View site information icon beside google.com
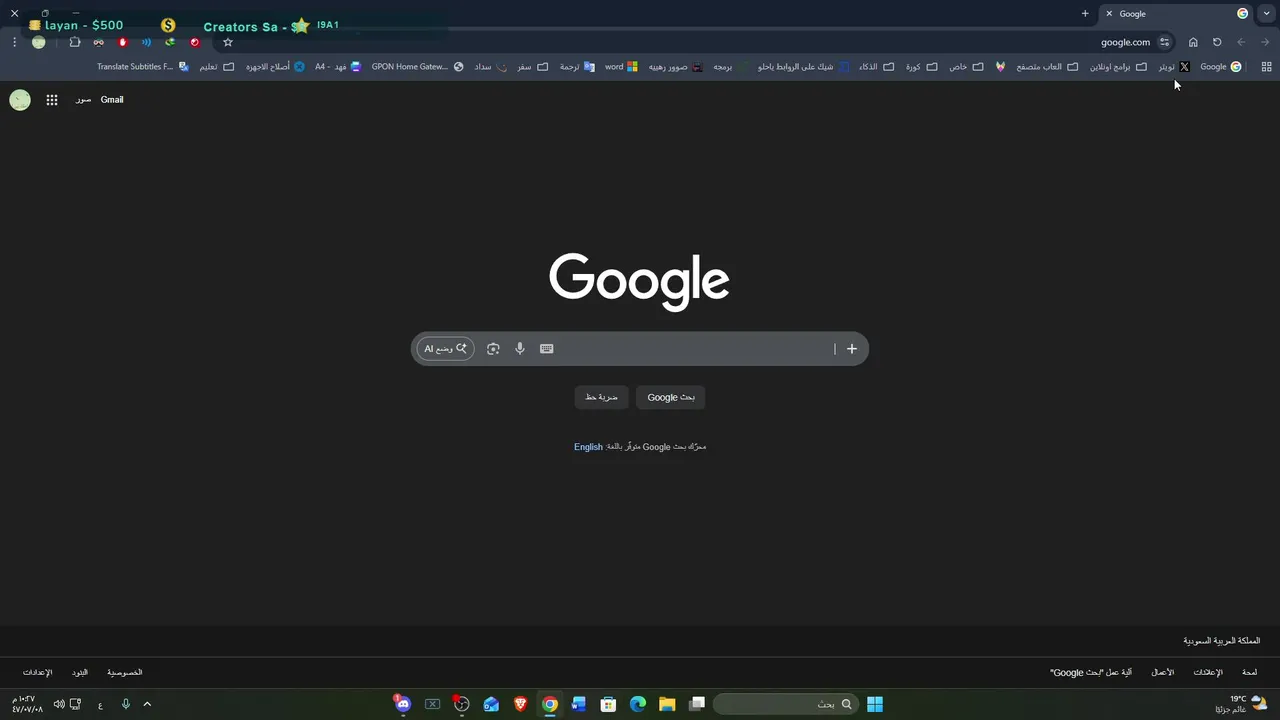The width and height of the screenshot is (1280, 720). [1164, 42]
